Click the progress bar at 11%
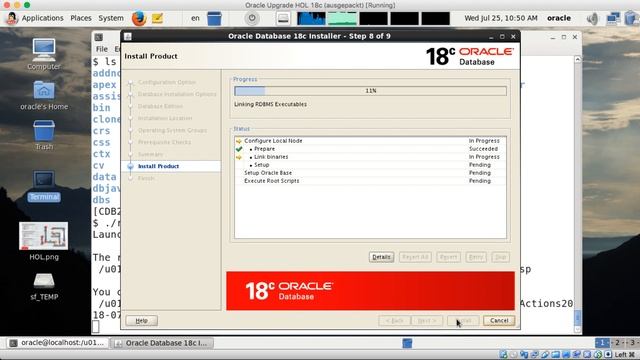Image resolution: width=640 pixels, height=360 pixels. (371, 91)
